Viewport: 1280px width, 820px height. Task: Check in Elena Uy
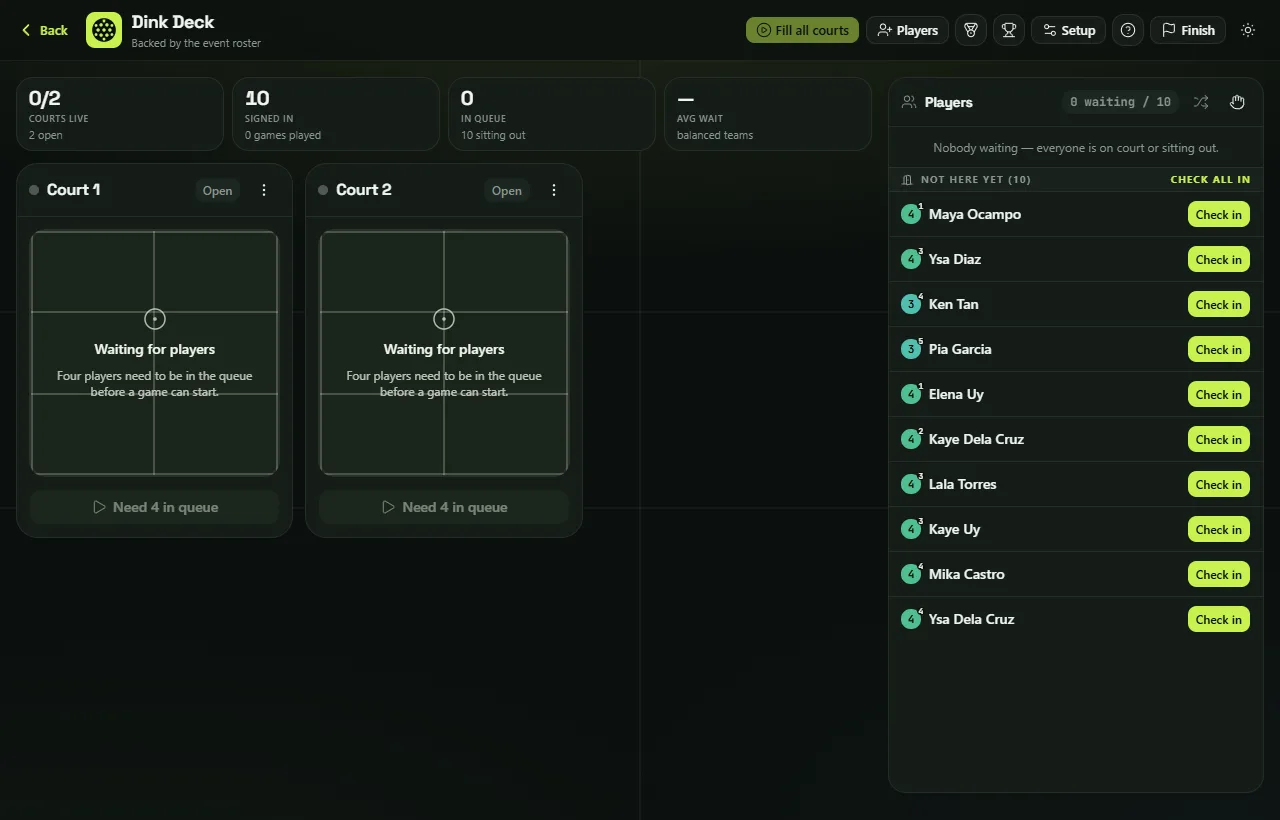click(x=1219, y=394)
